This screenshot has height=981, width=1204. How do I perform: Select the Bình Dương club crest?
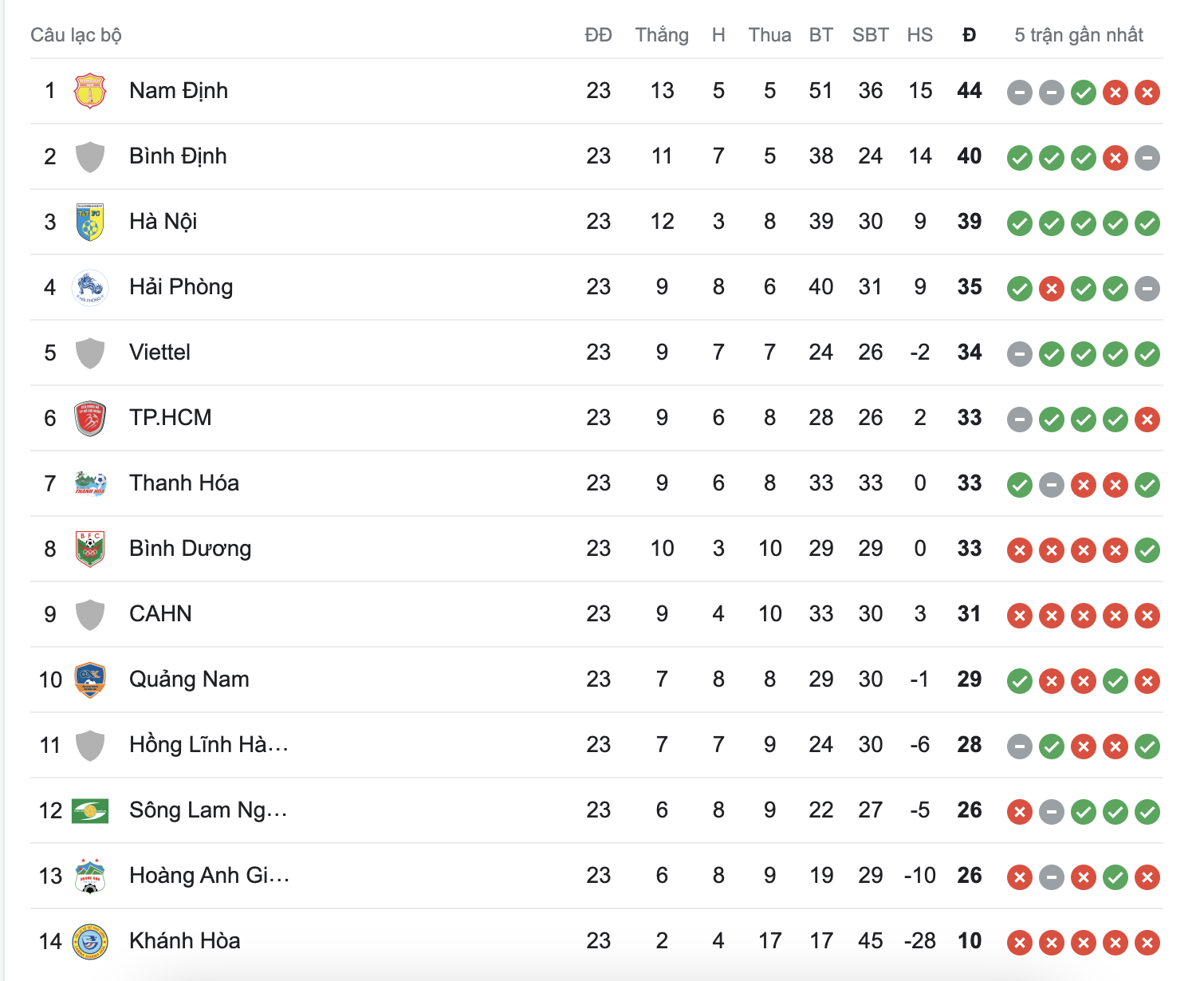(x=90, y=549)
